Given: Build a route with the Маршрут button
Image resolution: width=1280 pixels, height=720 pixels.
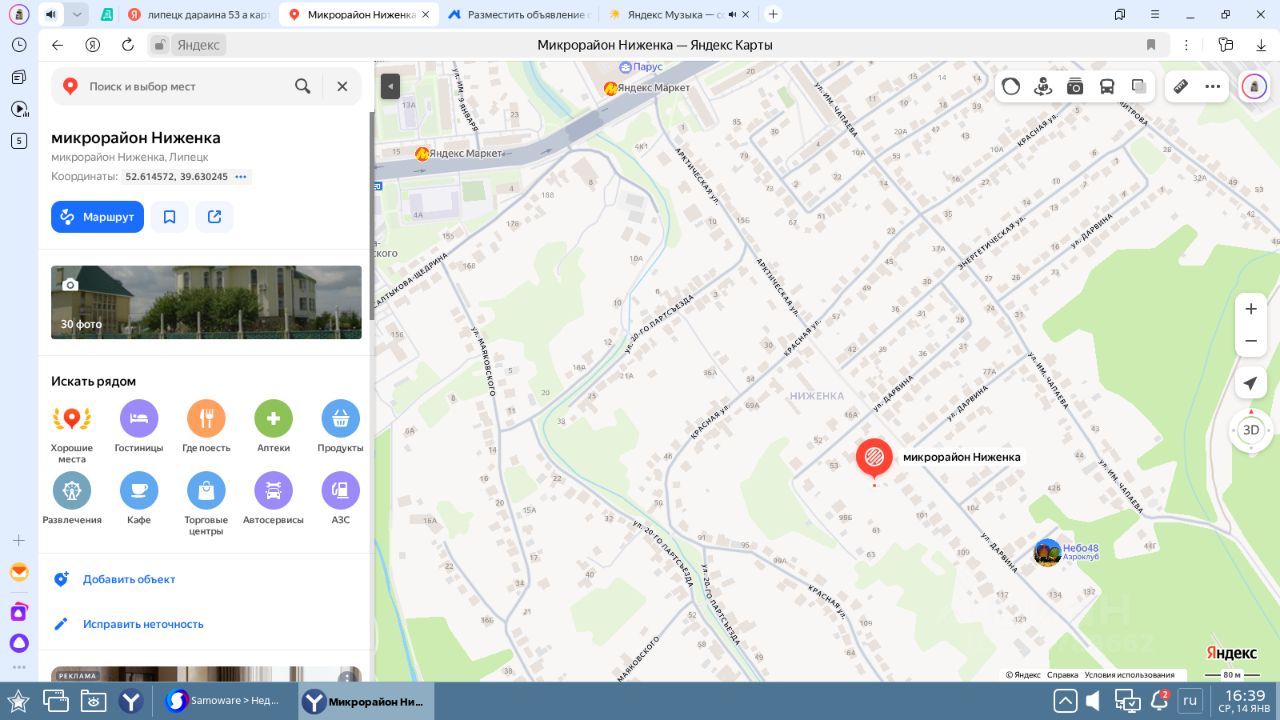Looking at the screenshot, I should [x=97, y=217].
